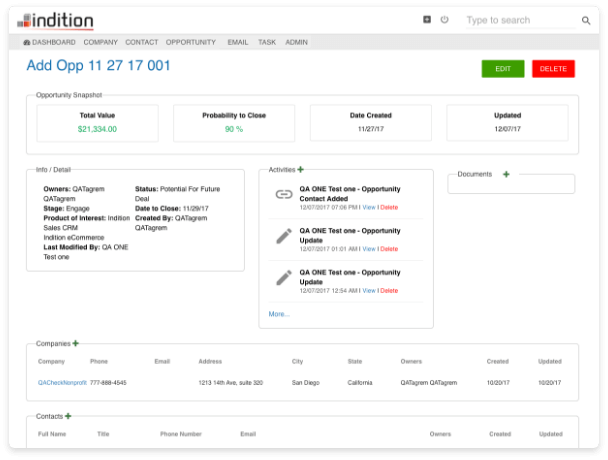The image size is (608, 460).
Task: Click the link icon for Contact Added activity
Action: click(x=283, y=194)
